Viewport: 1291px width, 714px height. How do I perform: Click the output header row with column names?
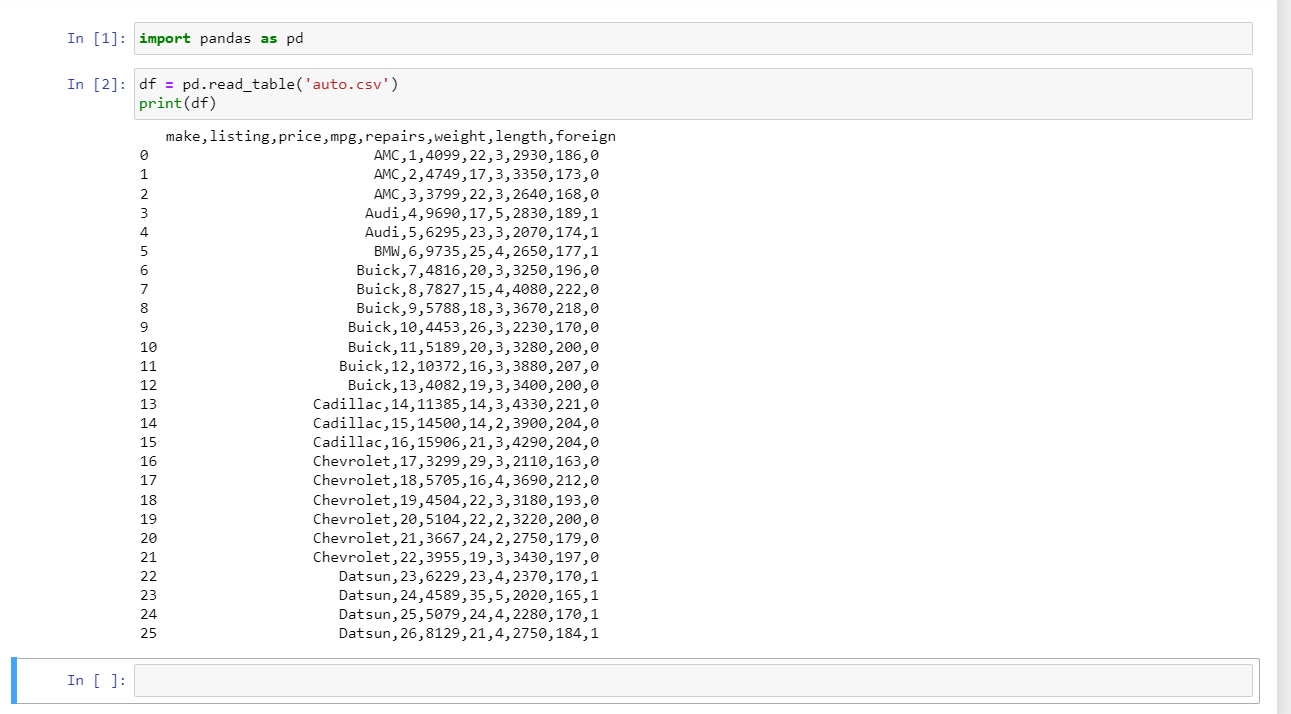[x=389, y=136]
